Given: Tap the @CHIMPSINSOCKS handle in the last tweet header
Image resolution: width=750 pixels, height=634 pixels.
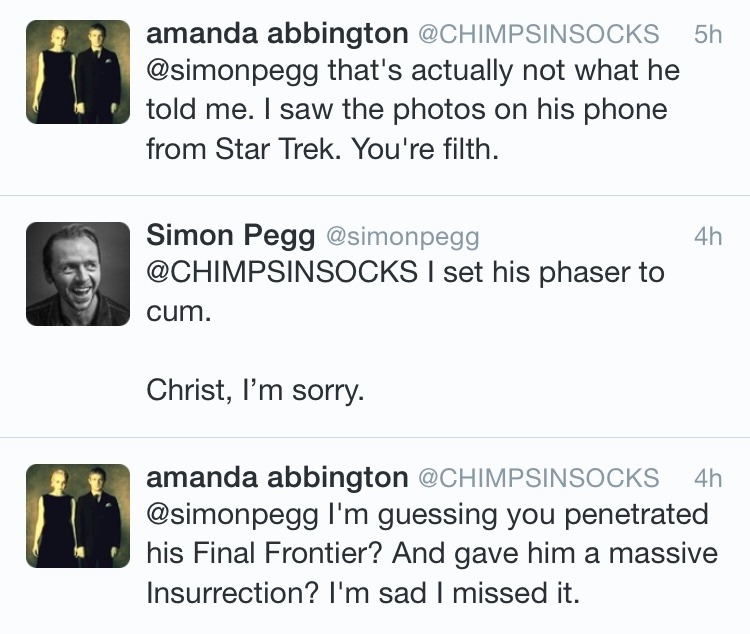Looking at the screenshot, I should (x=537, y=477).
